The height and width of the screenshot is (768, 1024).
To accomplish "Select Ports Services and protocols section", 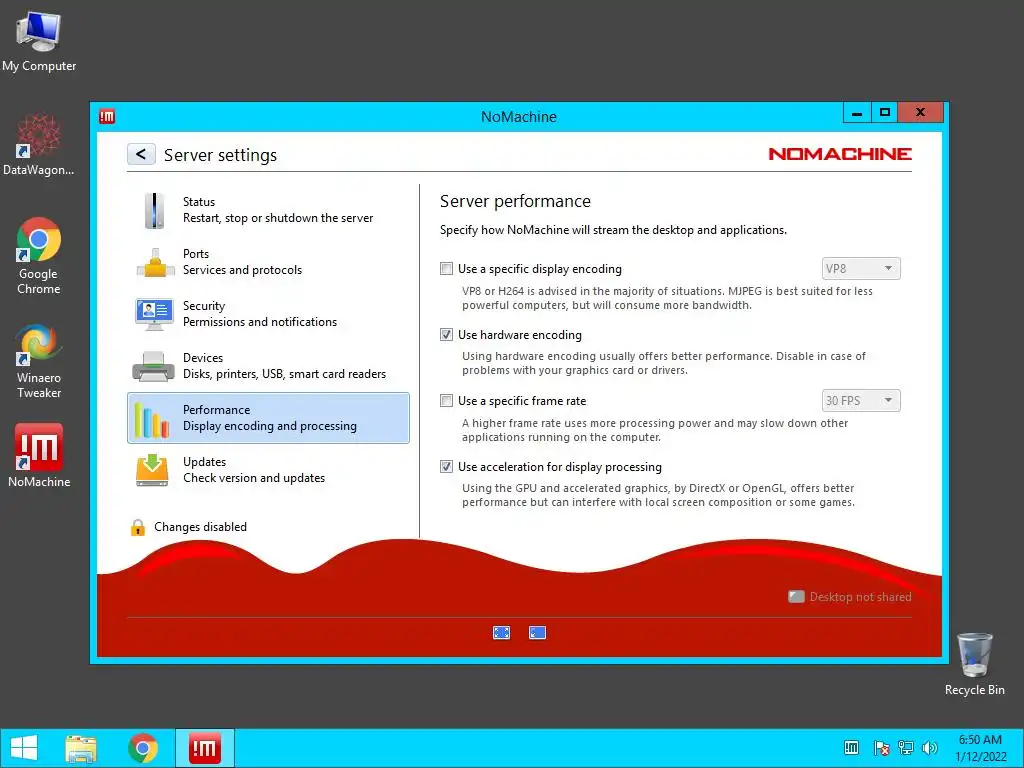I will tap(268, 262).
